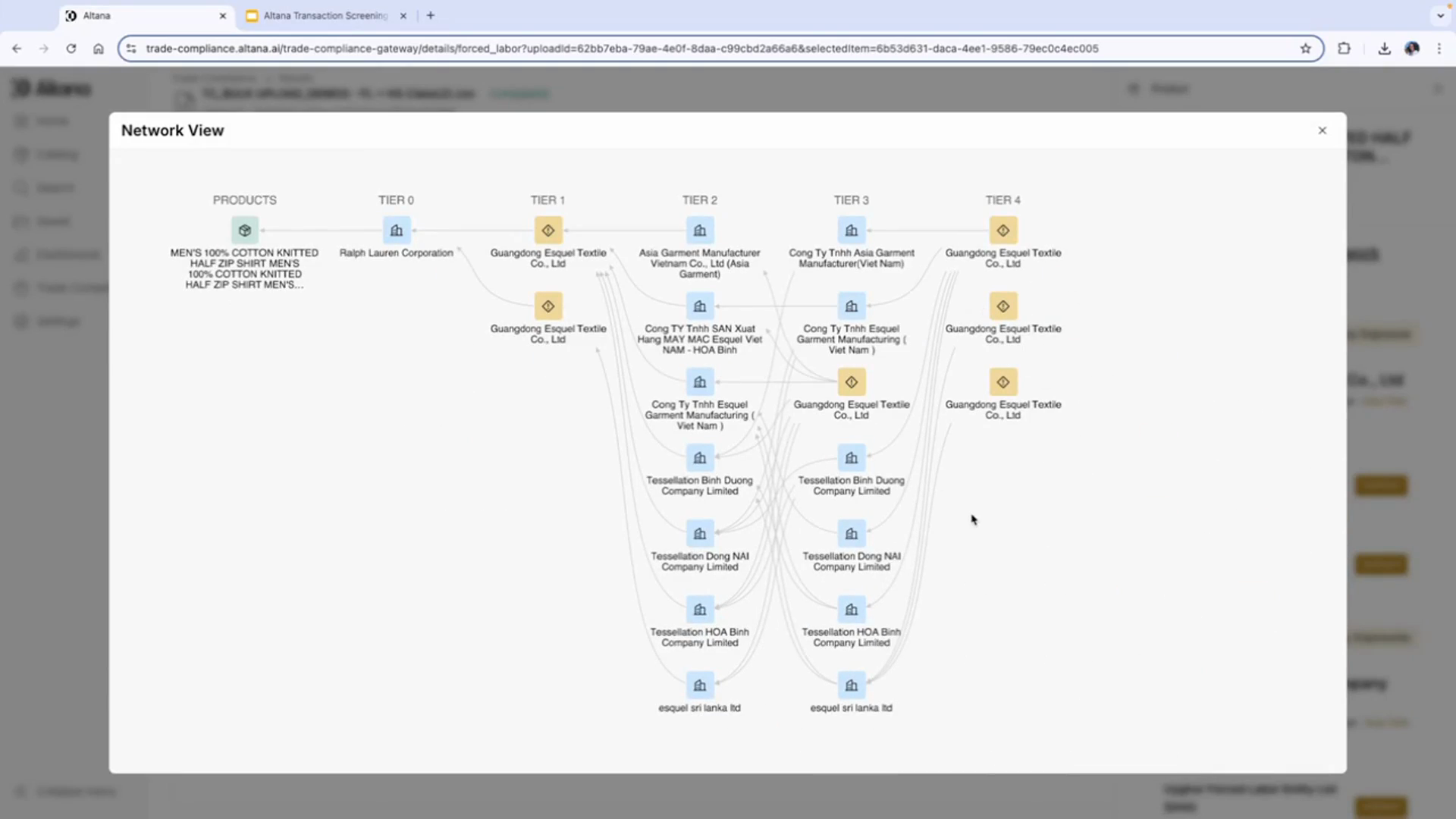
Task: Reload the page
Action: [71, 49]
